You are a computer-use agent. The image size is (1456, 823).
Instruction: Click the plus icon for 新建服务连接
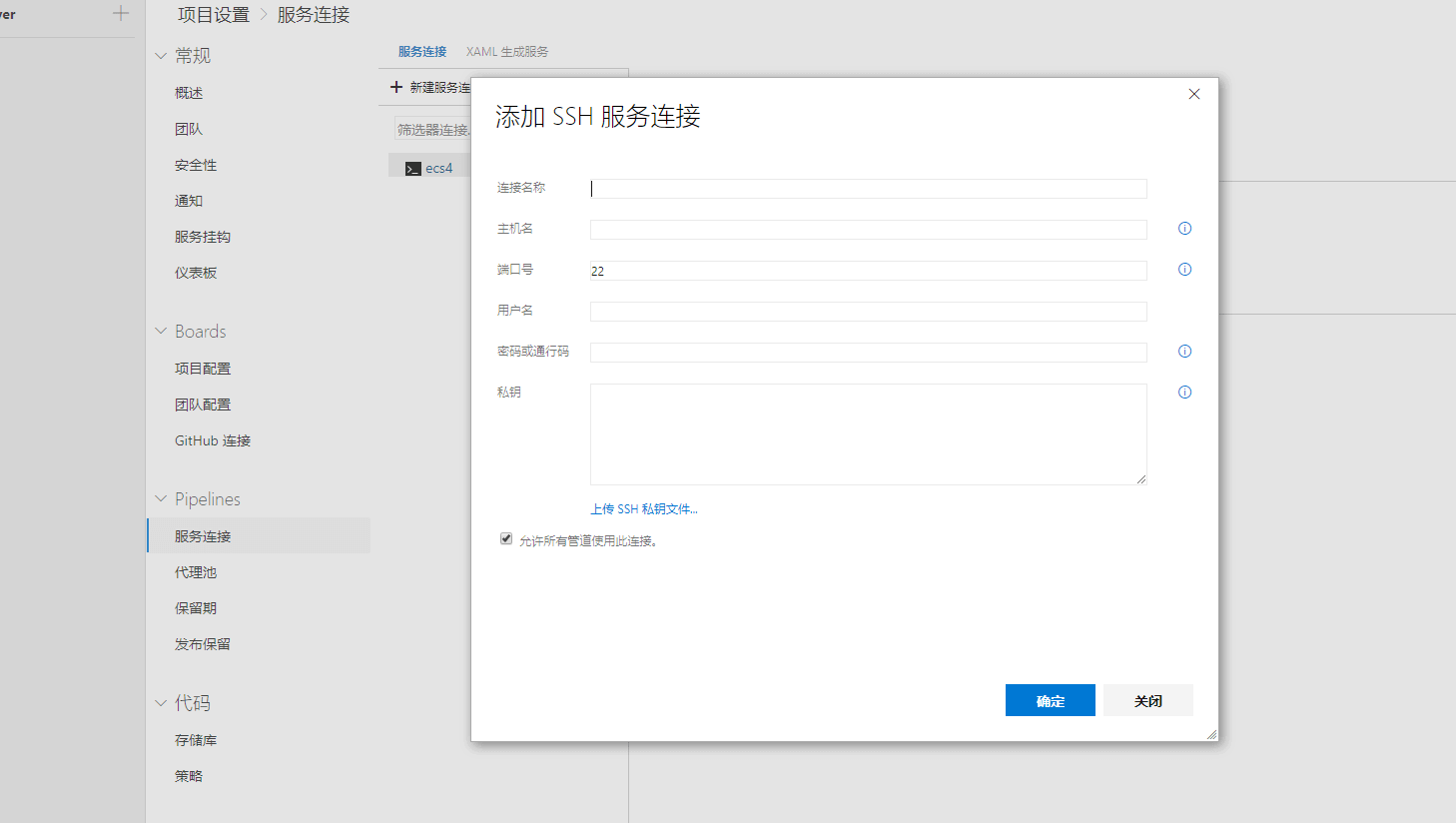pos(396,88)
